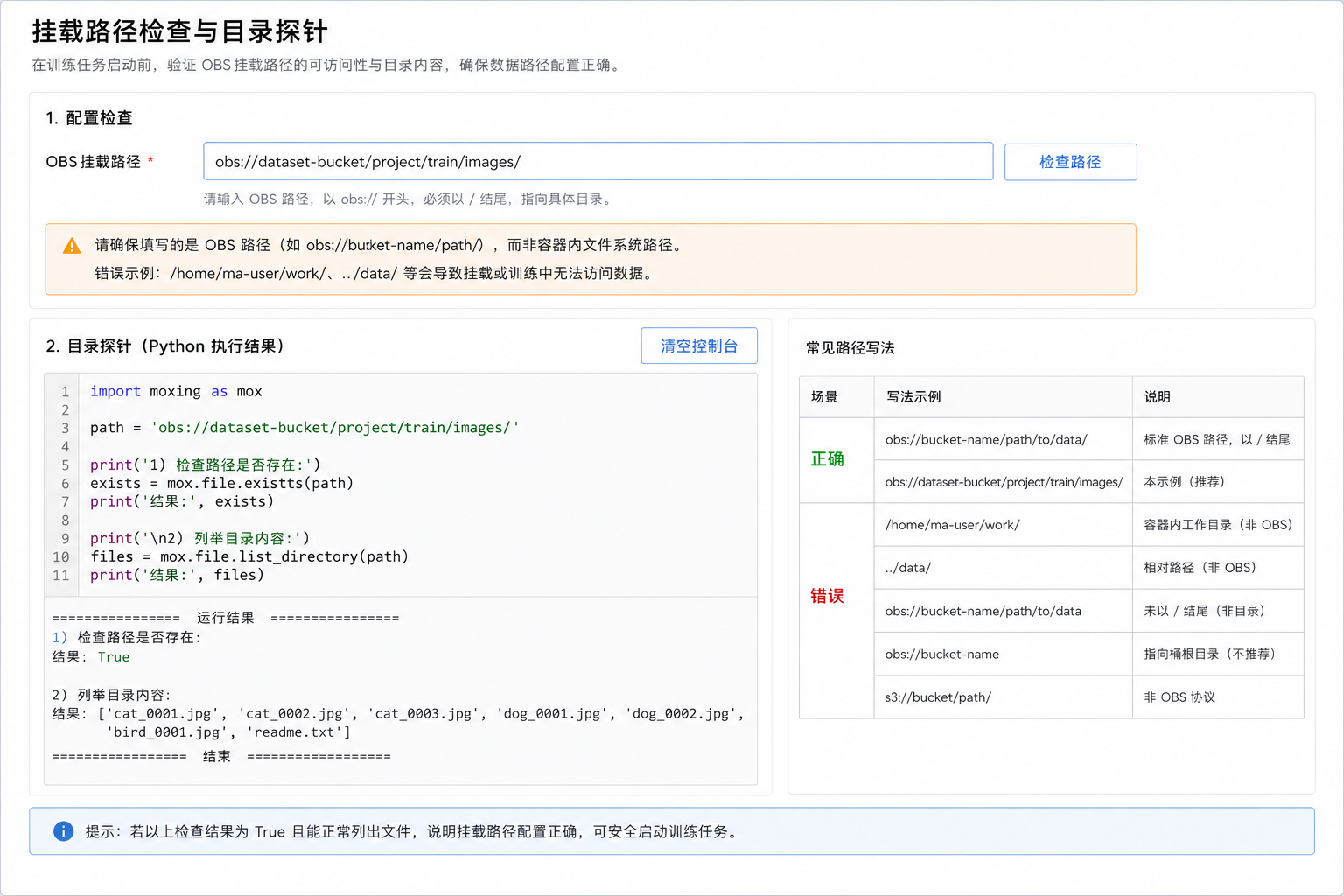This screenshot has height=896, width=1344.
Task: Select obs://dataset-bucket/project/train/images/ table cell
Action: pos(1003,482)
